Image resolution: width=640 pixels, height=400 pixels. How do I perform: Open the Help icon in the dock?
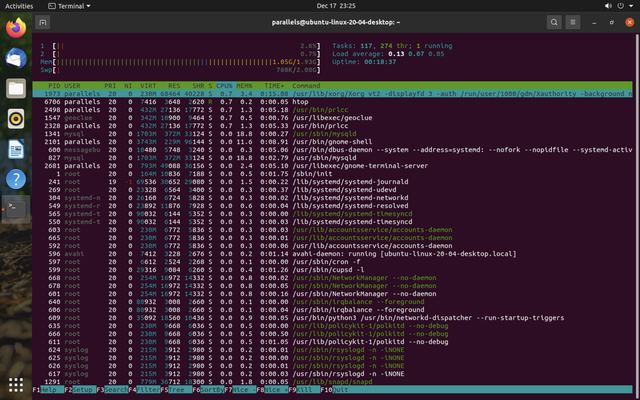click(16, 179)
